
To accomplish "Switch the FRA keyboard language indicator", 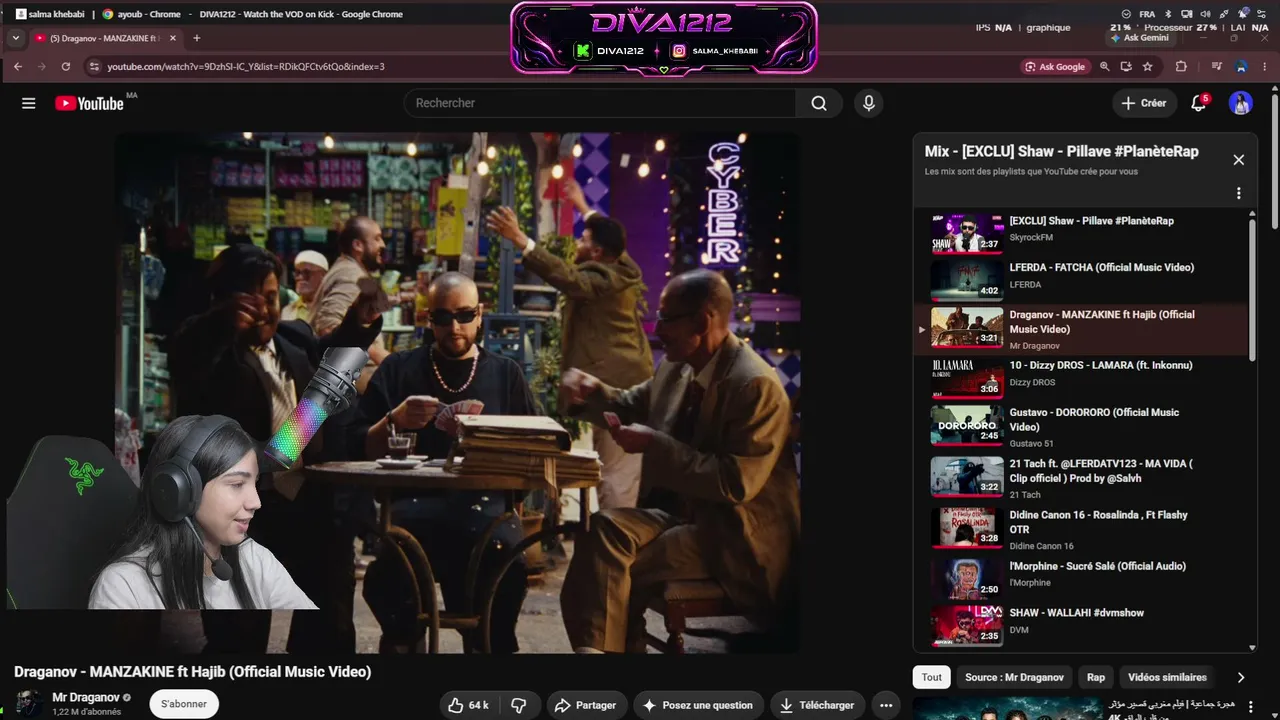I will (x=1146, y=14).
